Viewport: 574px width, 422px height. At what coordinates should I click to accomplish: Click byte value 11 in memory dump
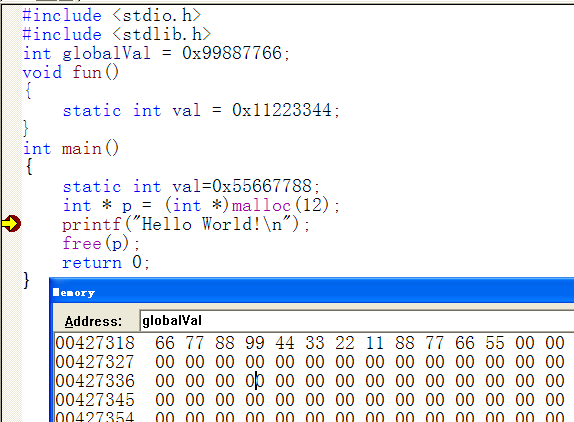[375, 343]
